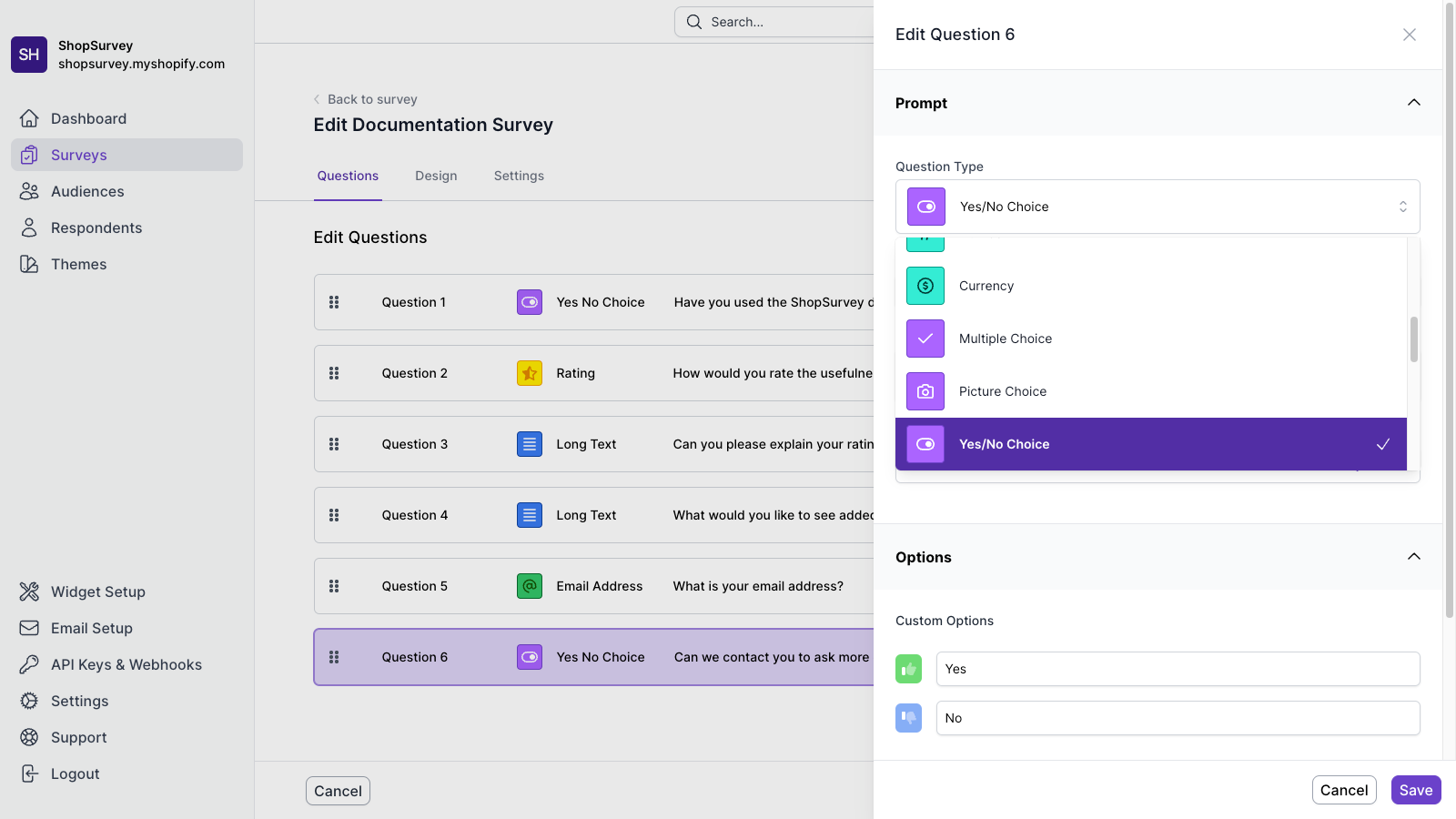Image resolution: width=1456 pixels, height=819 pixels.
Task: Click the search magnifier icon
Action: [694, 22]
